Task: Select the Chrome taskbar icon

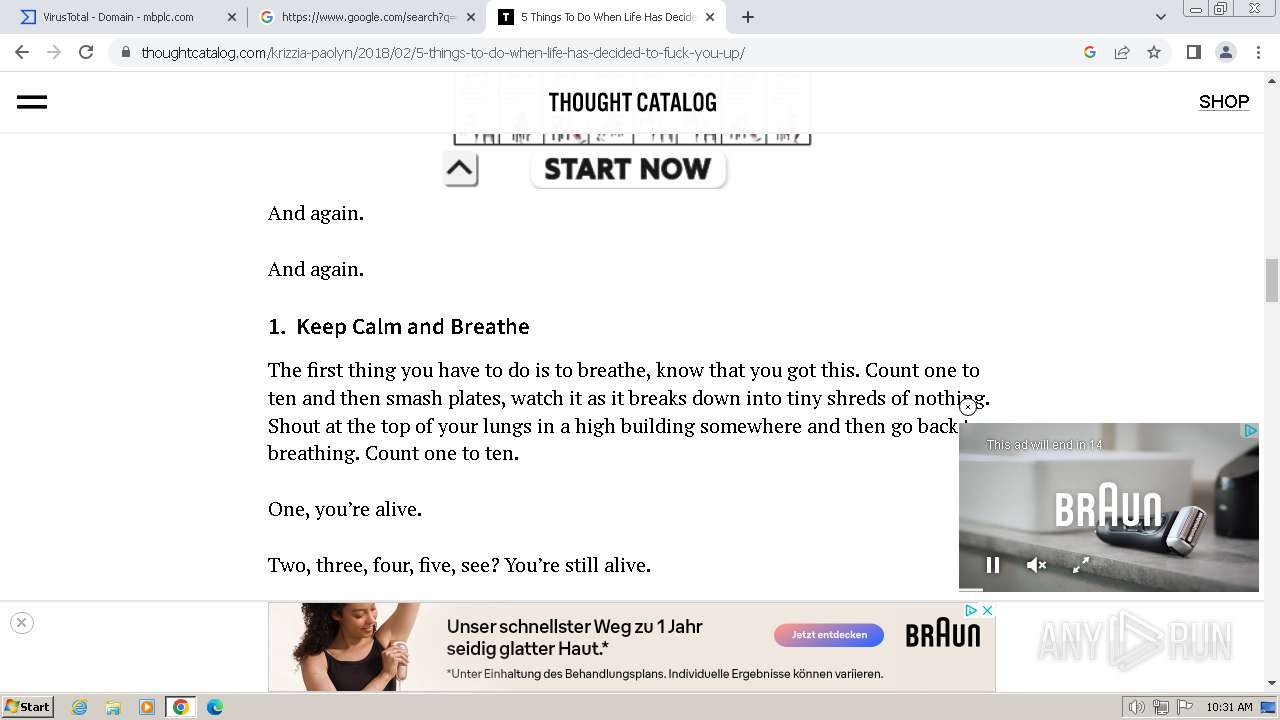Action: tap(181, 707)
